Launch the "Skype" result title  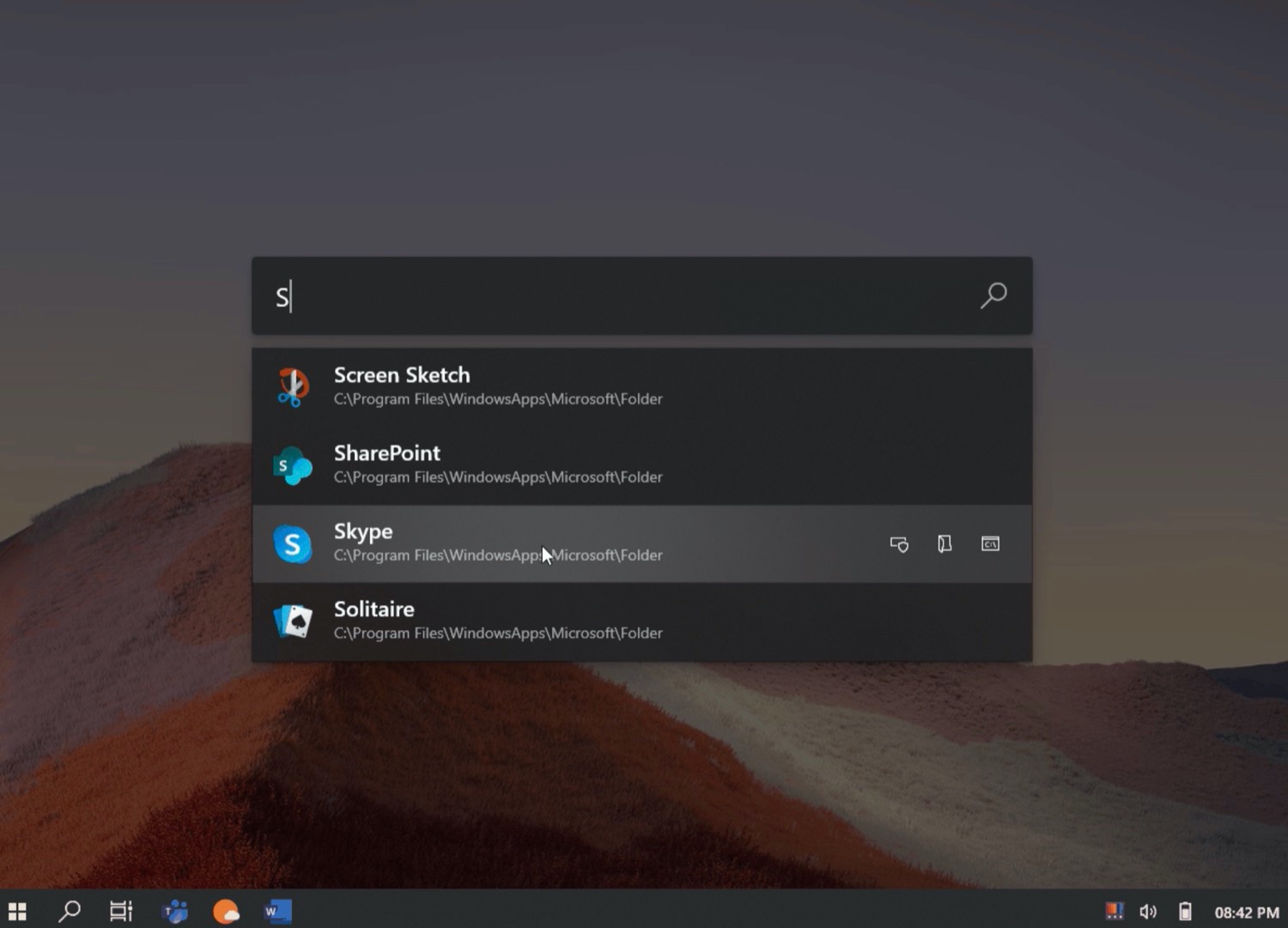(363, 532)
